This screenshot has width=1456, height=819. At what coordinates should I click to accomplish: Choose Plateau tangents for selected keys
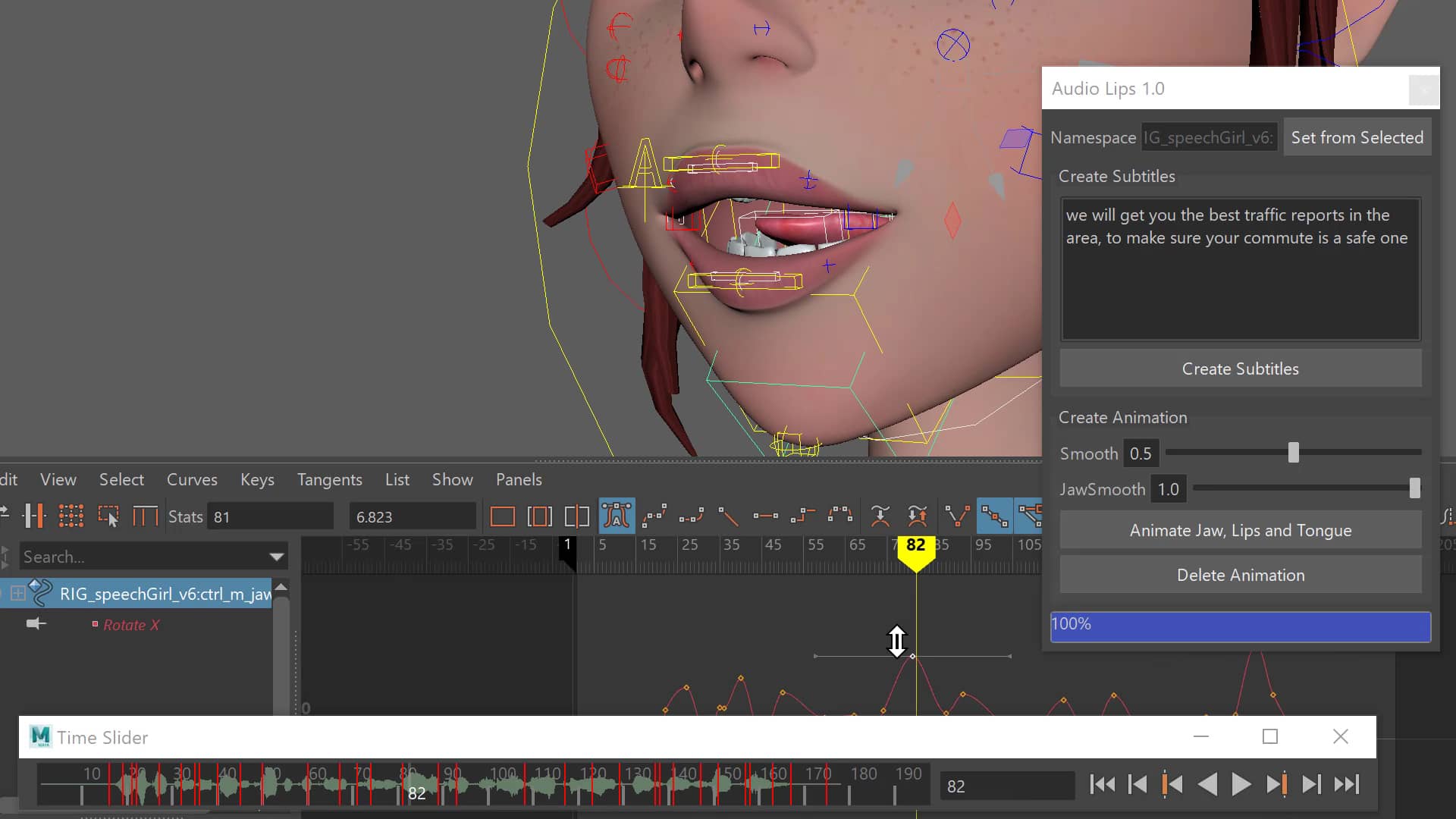(x=839, y=516)
